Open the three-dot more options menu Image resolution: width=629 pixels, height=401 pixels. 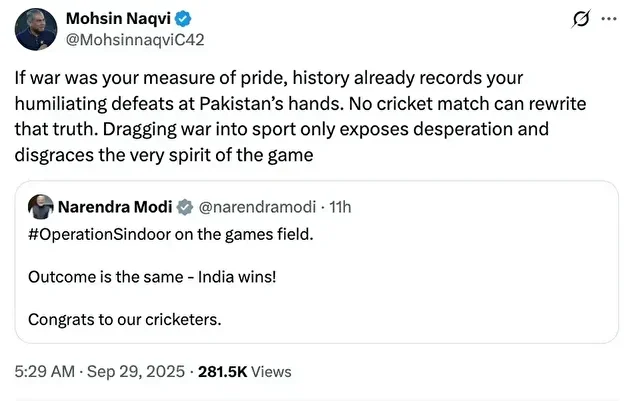607,19
